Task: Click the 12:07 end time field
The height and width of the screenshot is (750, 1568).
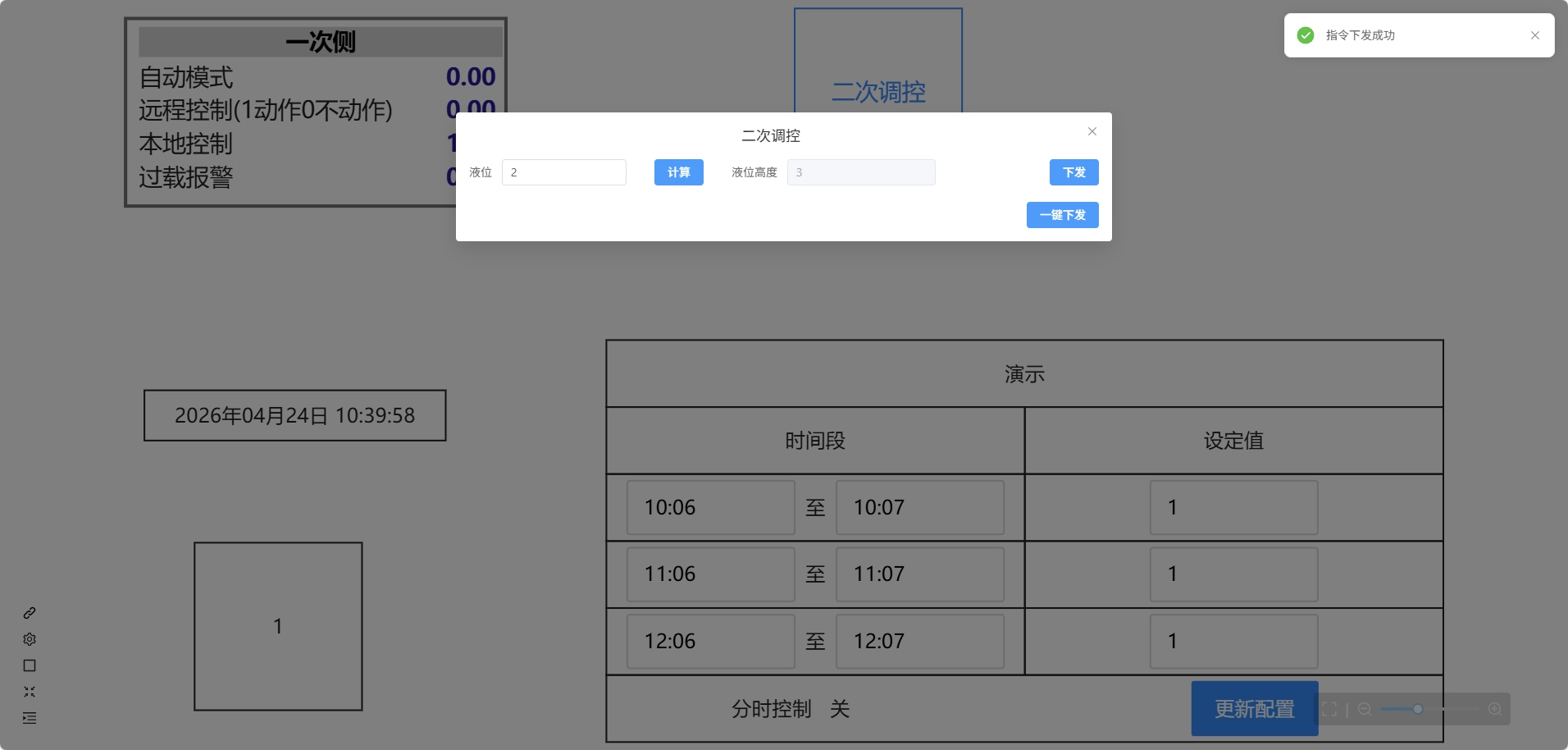Action: click(920, 642)
